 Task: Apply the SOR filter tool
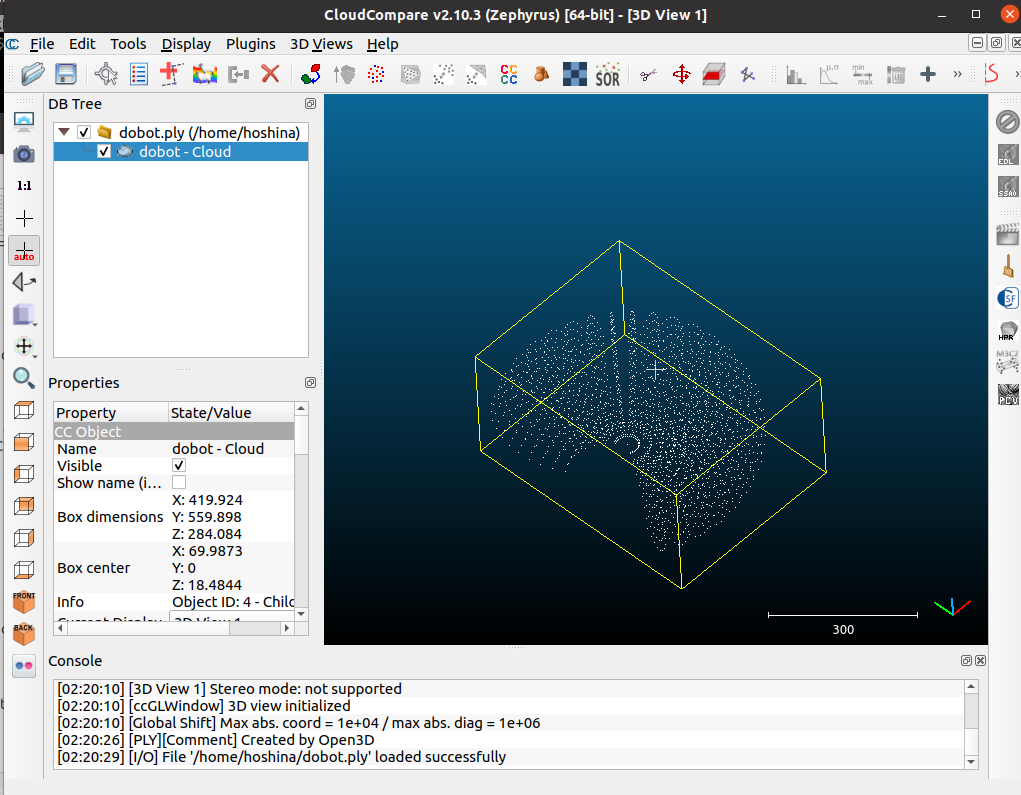(607, 74)
